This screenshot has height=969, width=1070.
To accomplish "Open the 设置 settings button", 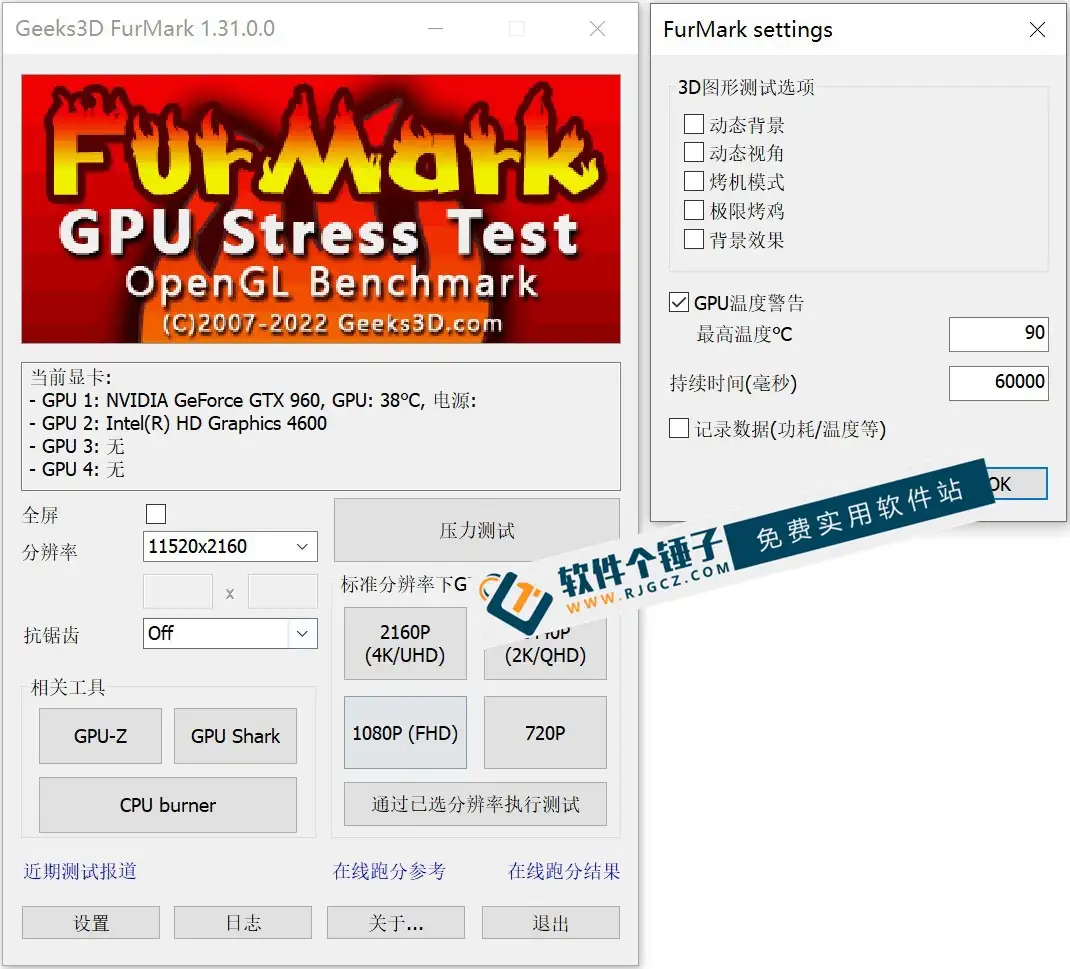I will [91, 923].
